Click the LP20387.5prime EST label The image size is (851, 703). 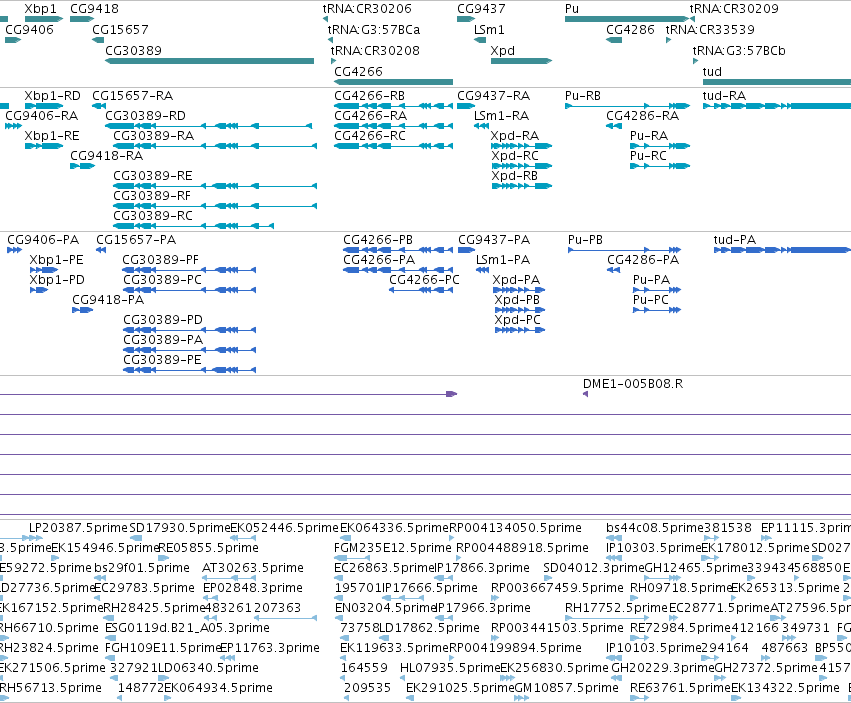pos(78,528)
